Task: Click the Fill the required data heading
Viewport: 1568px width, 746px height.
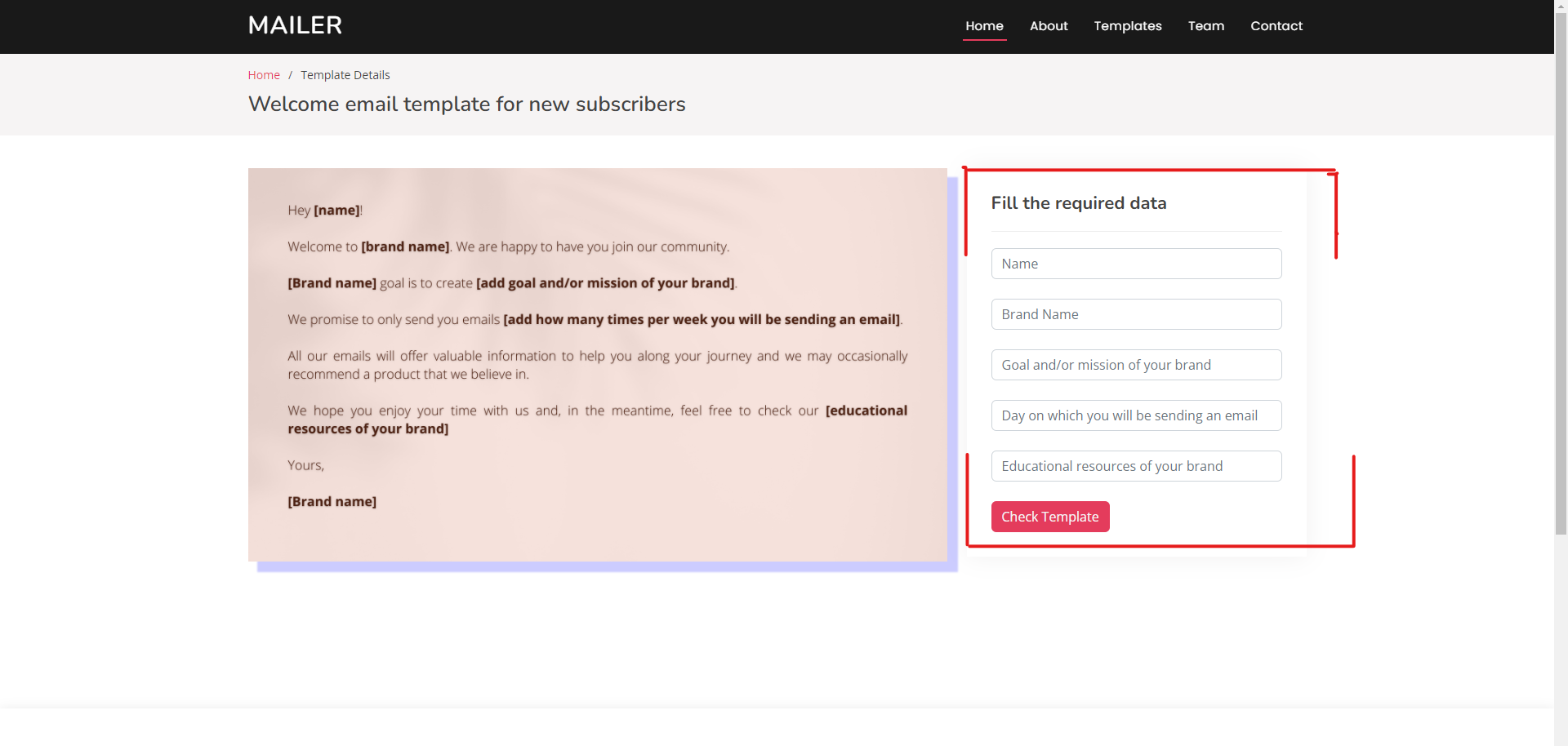Action: click(x=1078, y=202)
